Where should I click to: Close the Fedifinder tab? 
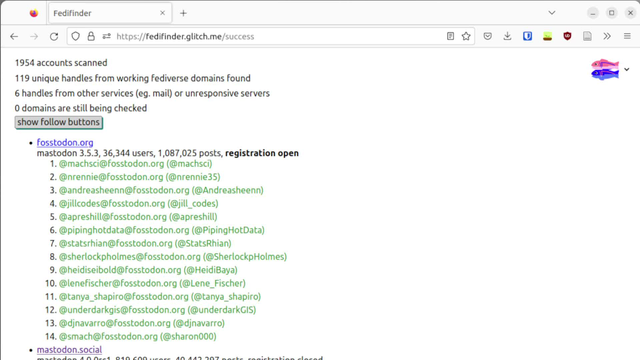[x=162, y=13]
